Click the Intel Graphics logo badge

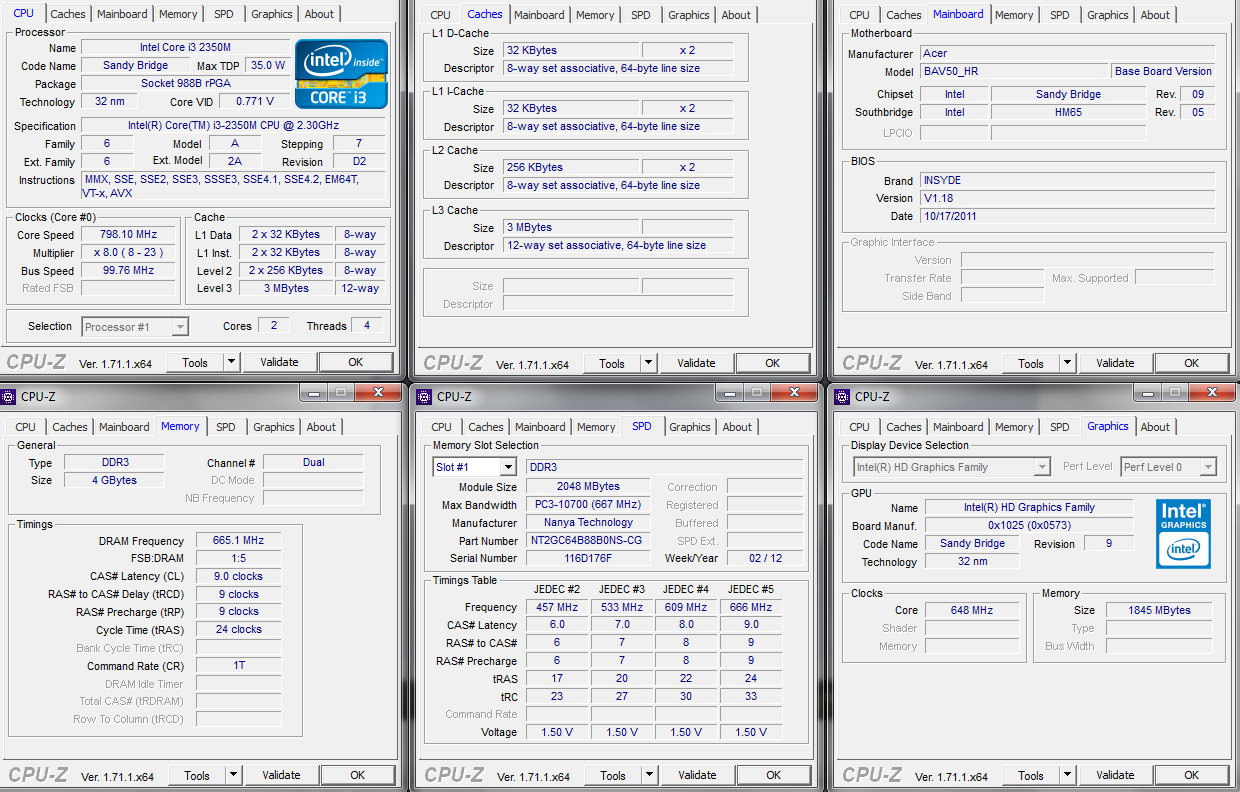click(x=1183, y=534)
